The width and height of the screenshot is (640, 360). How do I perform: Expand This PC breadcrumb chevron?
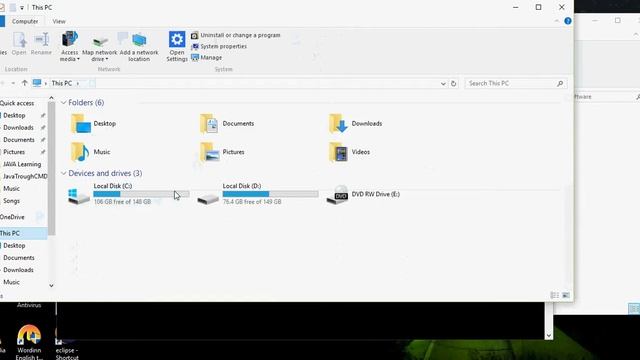pos(78,83)
